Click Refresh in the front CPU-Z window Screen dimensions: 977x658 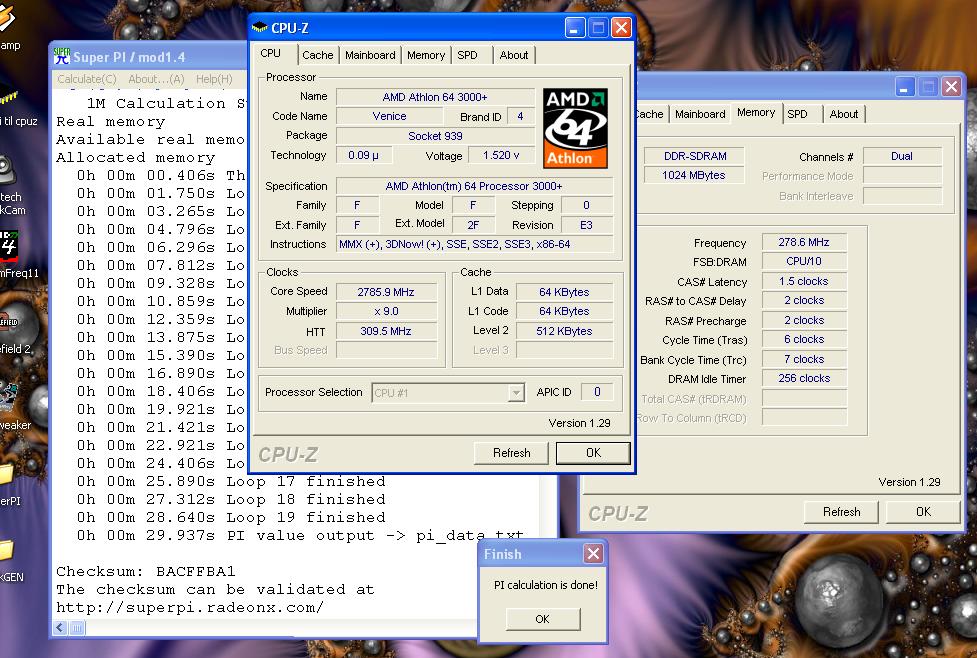(512, 453)
